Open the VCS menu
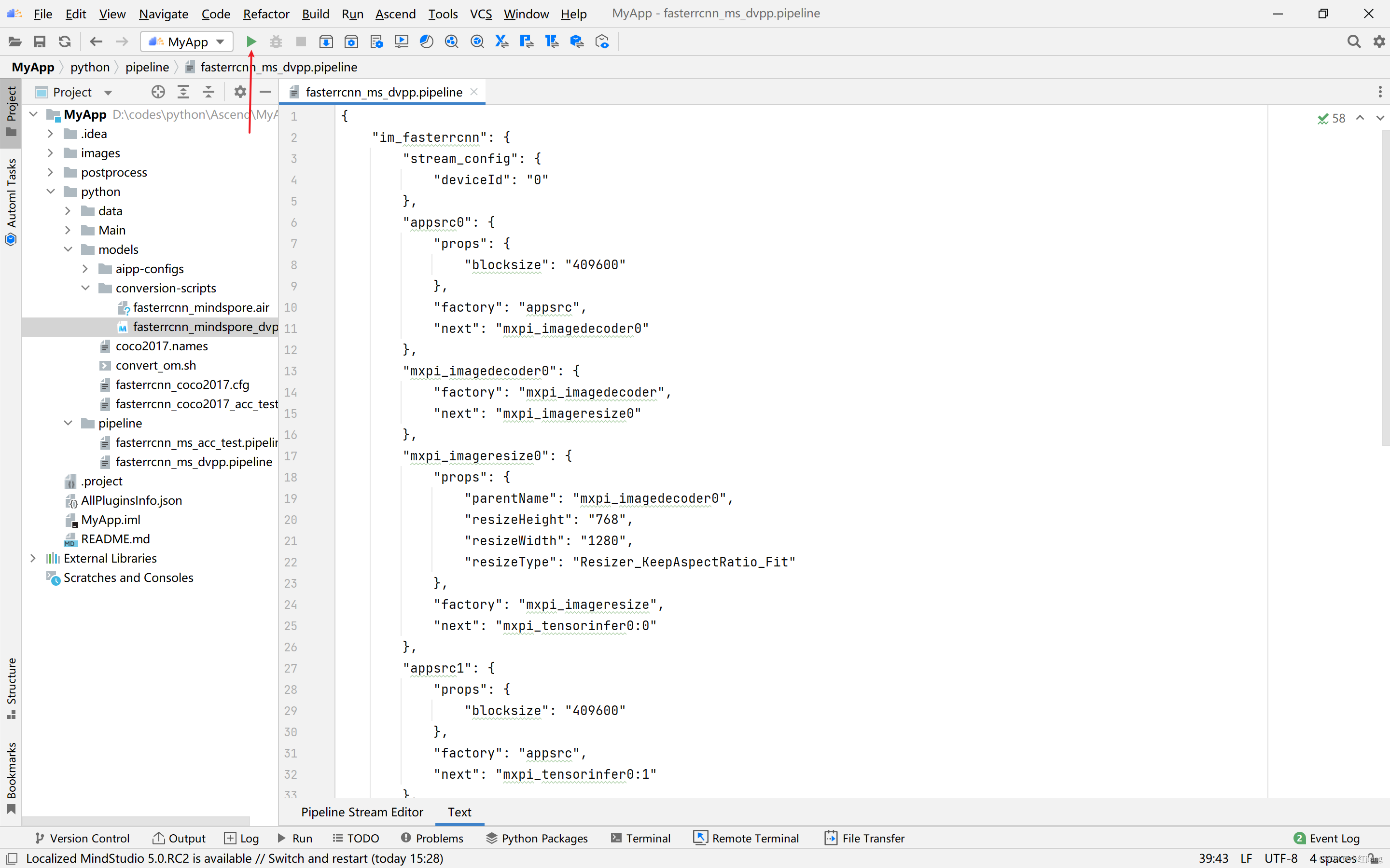Screen dimensions: 1390x868 481,14
